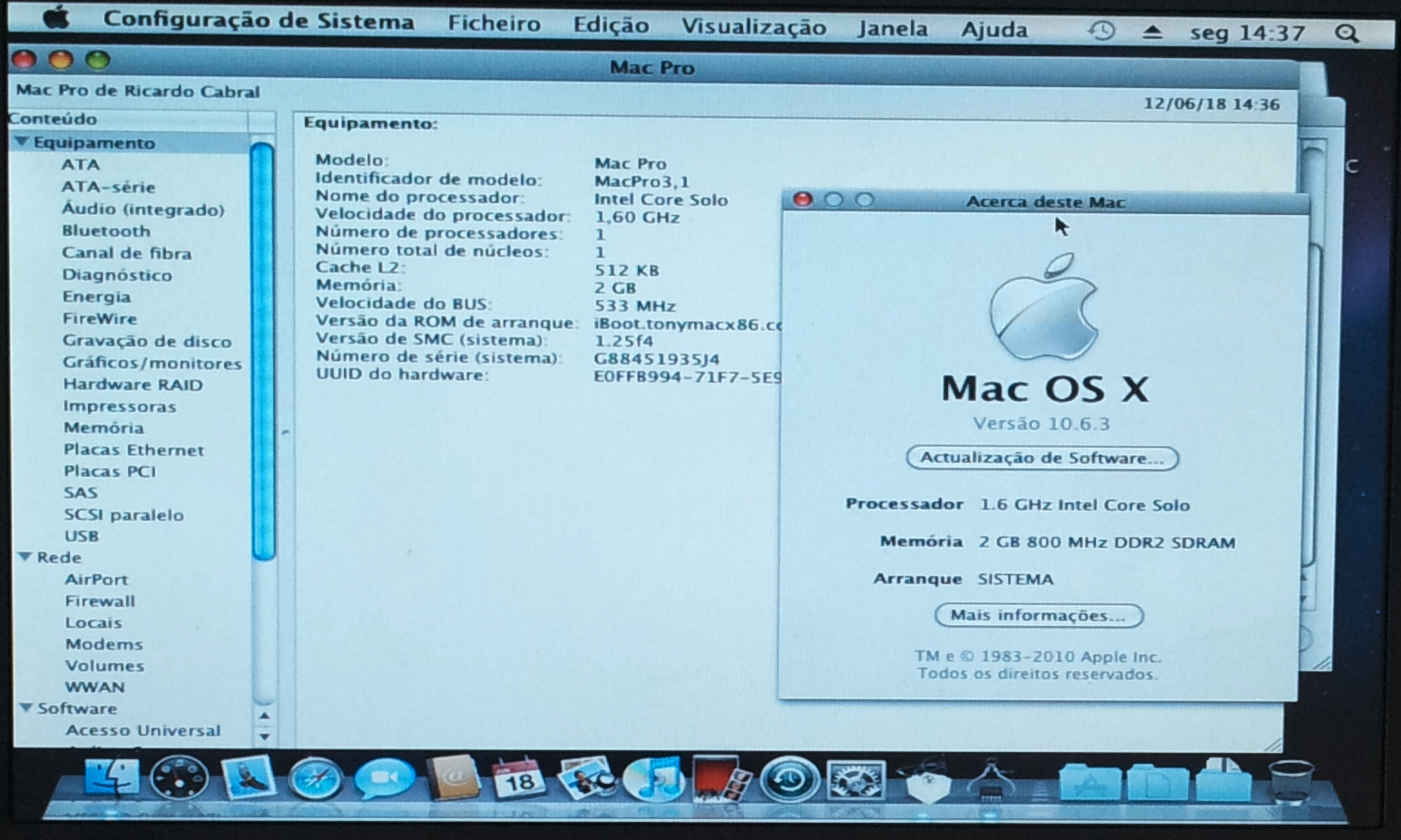Open Downloads folder stack in Dock
The height and width of the screenshot is (840, 1401).
[x=1223, y=779]
